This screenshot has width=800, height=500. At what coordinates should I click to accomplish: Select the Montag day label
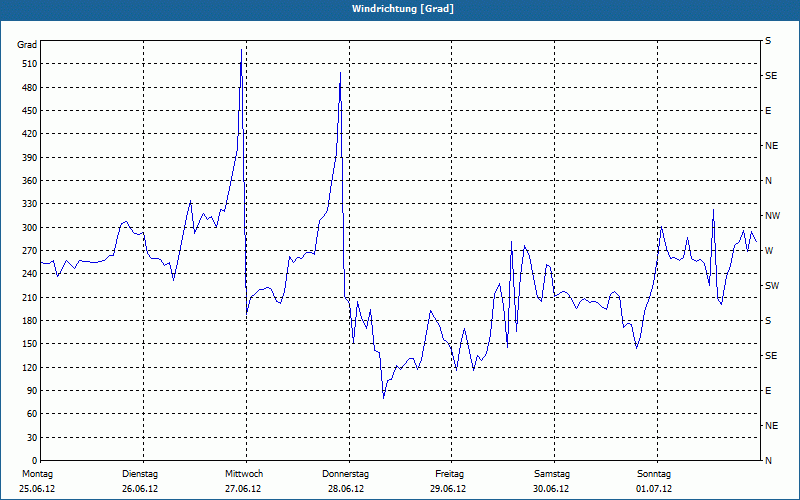37,474
